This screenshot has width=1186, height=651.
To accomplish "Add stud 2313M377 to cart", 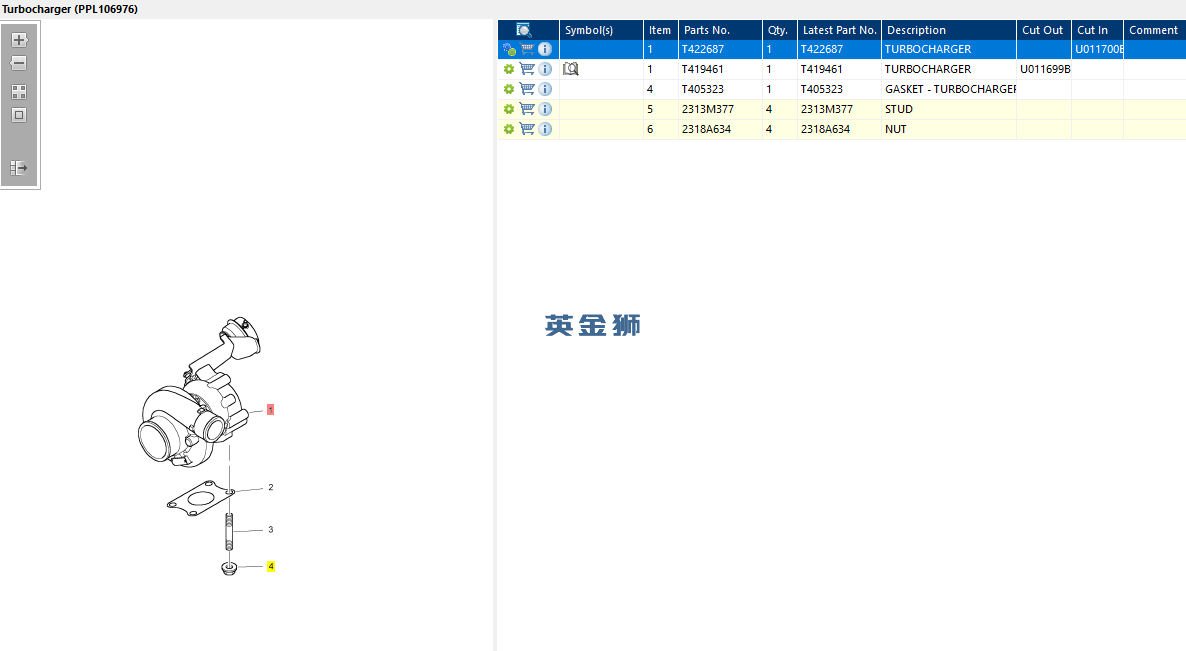I will point(527,109).
